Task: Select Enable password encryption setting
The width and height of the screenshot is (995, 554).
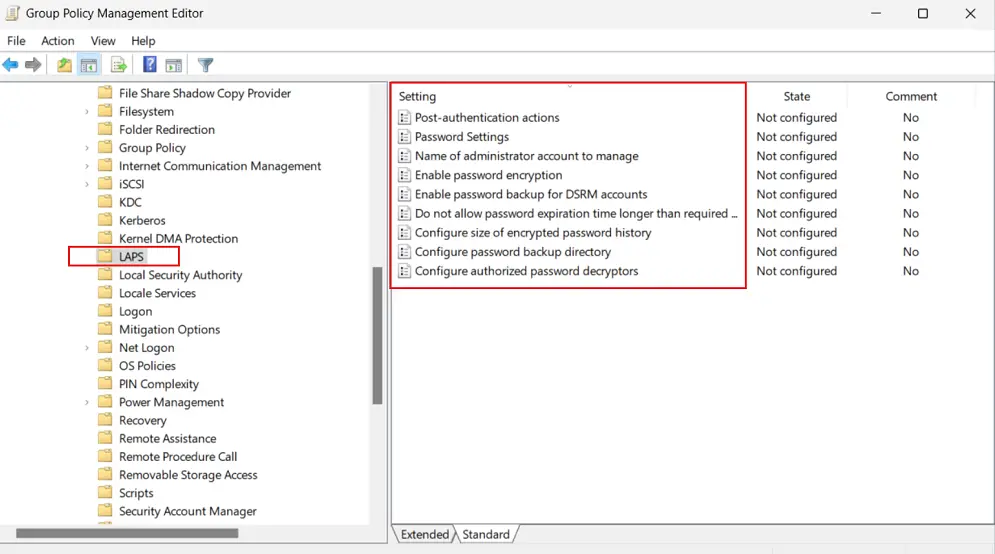Action: 488,175
